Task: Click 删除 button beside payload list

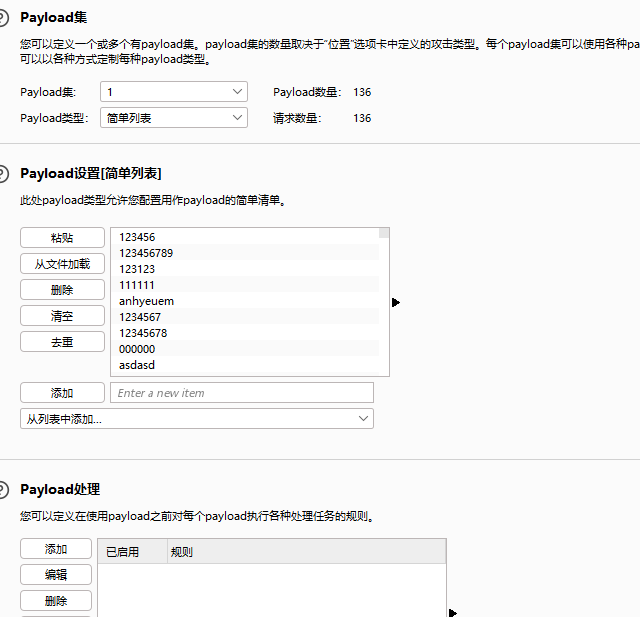Action: tap(62, 290)
